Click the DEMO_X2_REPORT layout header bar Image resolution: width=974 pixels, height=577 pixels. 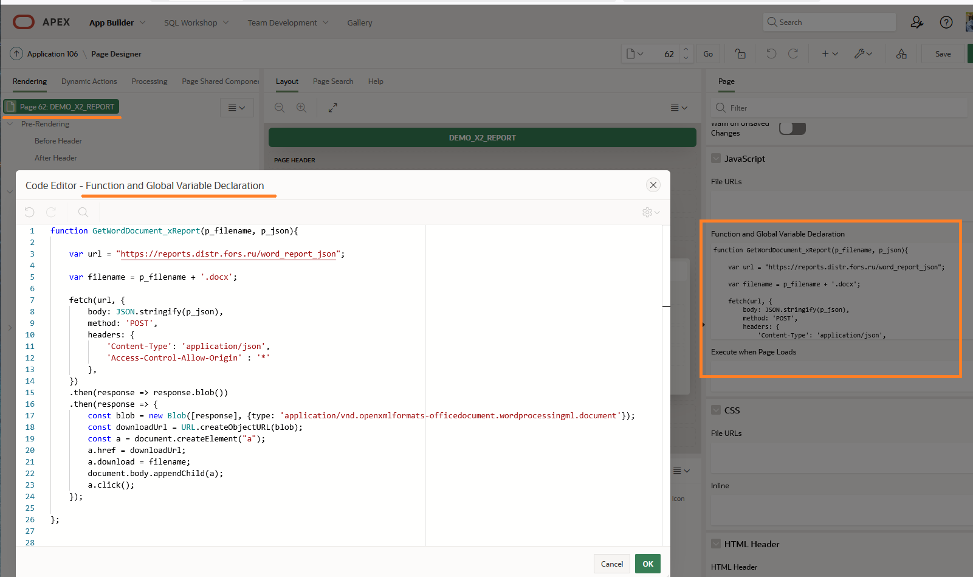tap(482, 137)
